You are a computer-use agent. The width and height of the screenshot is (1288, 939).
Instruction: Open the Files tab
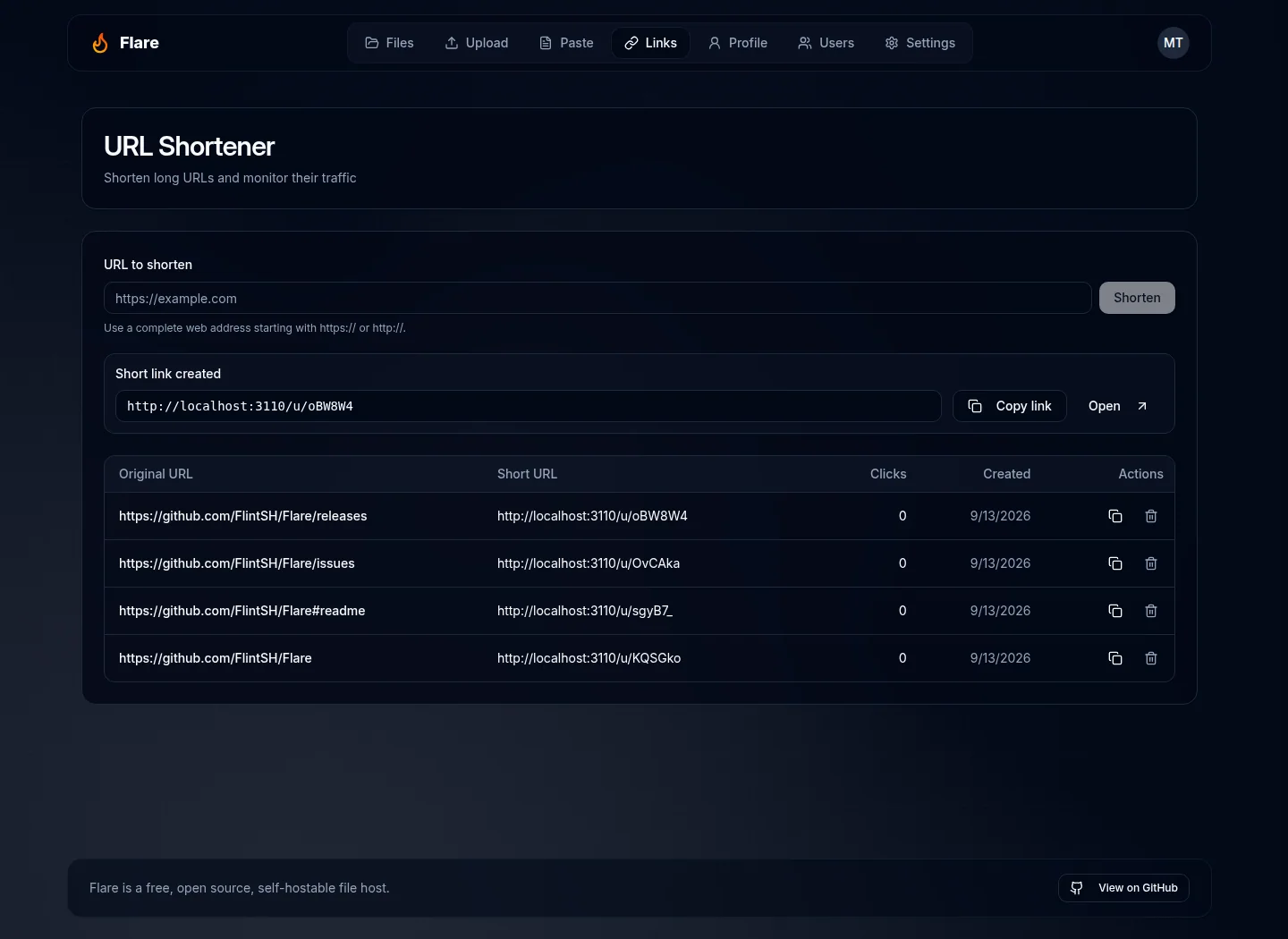pyautogui.click(x=389, y=43)
